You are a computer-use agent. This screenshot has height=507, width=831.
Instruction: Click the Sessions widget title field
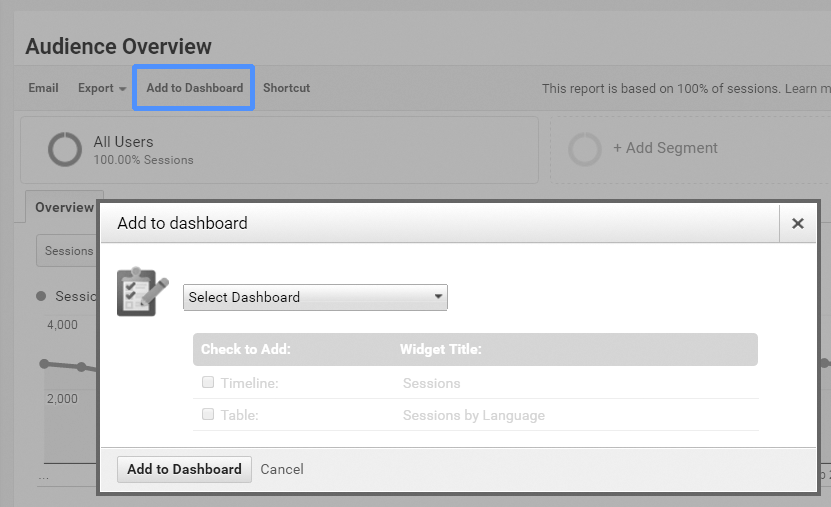click(x=431, y=383)
